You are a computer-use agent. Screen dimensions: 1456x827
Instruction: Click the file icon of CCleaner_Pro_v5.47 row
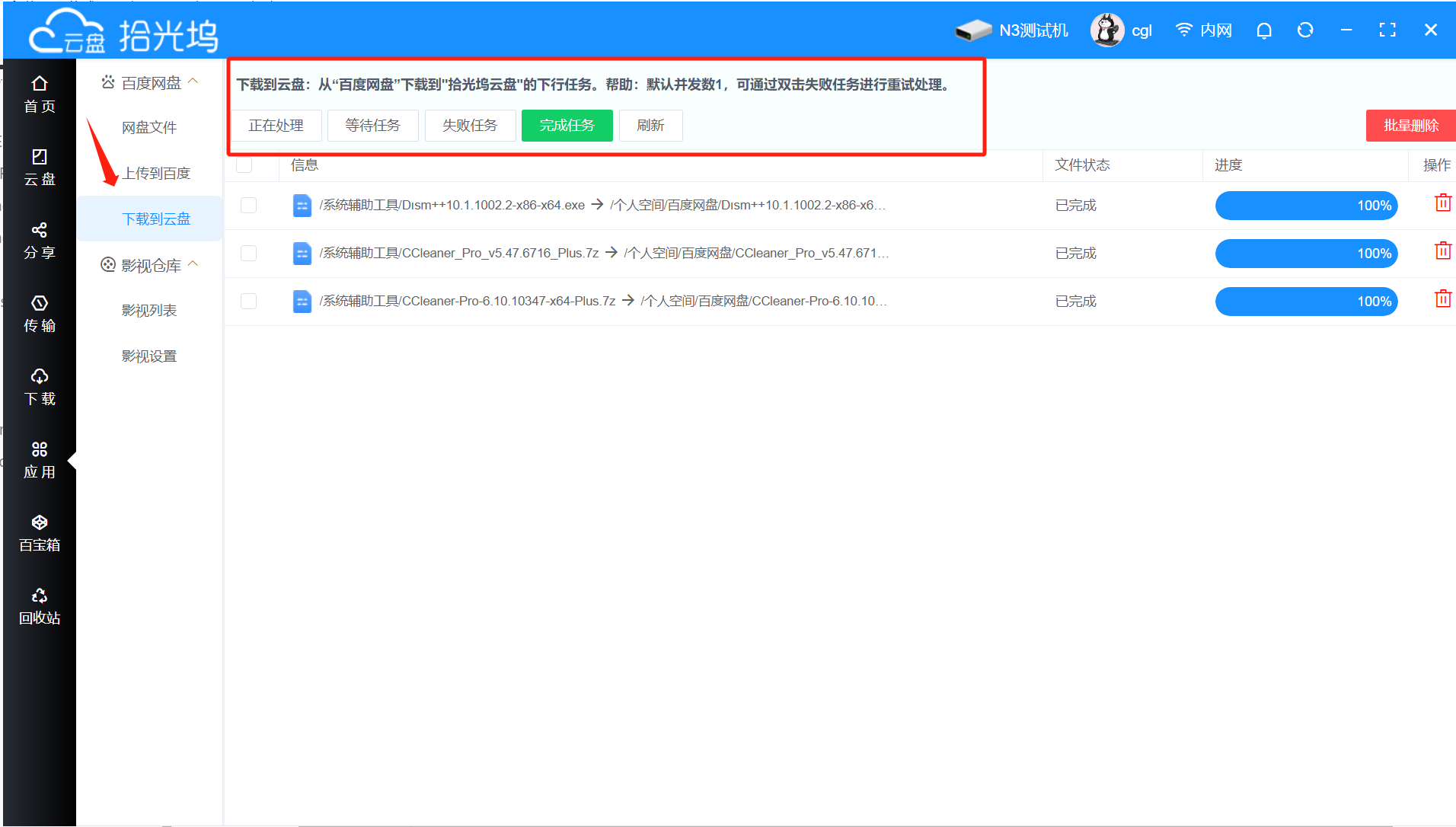pyautogui.click(x=302, y=254)
